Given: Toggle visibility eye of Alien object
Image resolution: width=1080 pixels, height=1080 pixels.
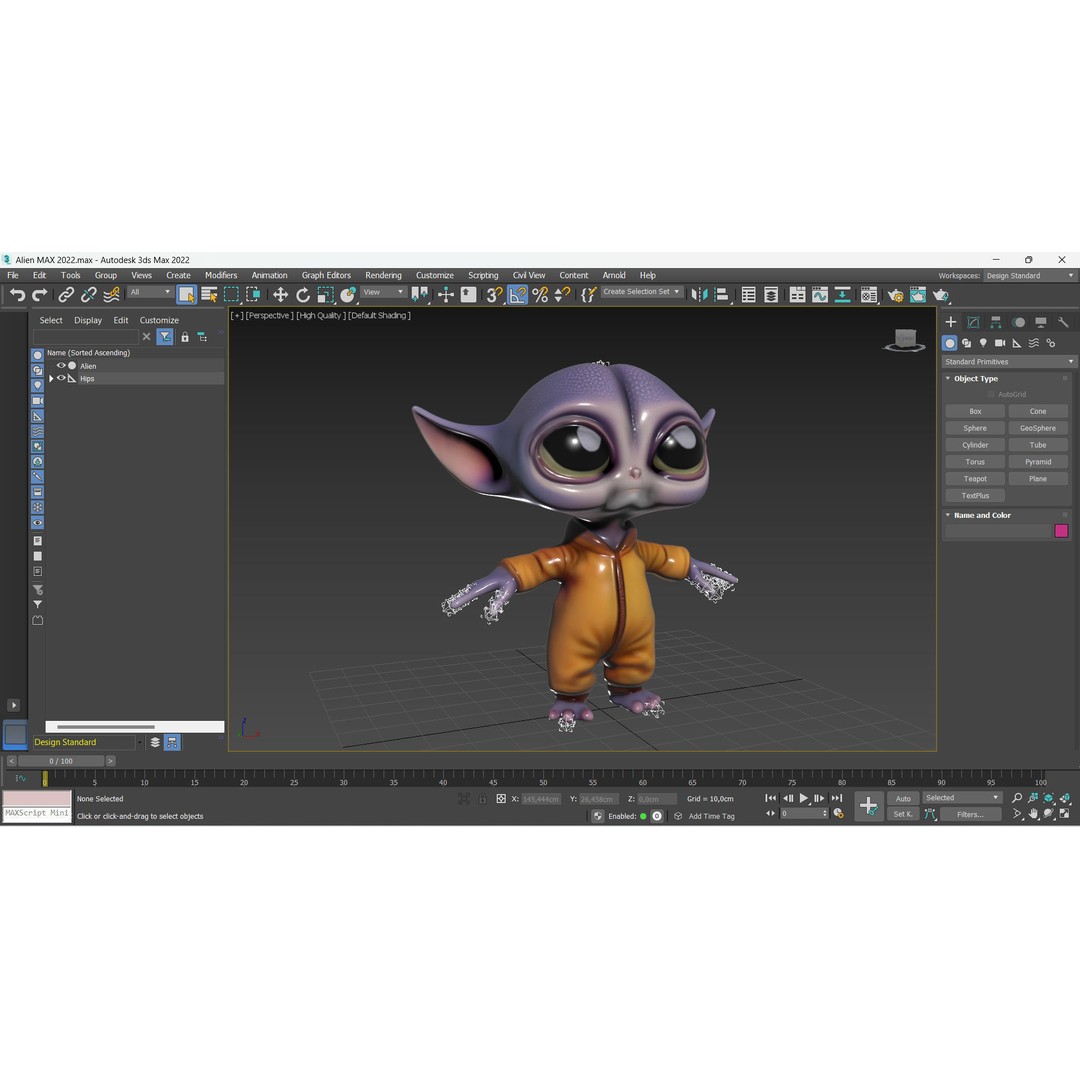Looking at the screenshot, I should [61, 366].
